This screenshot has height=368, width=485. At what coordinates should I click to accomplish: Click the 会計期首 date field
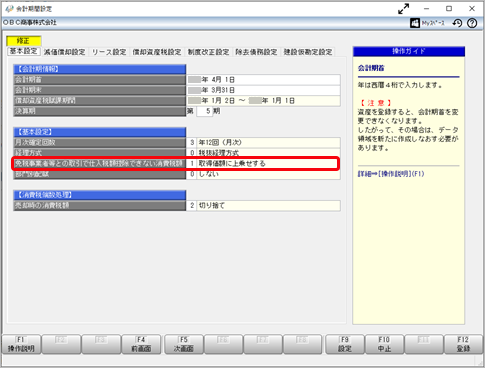coord(263,80)
